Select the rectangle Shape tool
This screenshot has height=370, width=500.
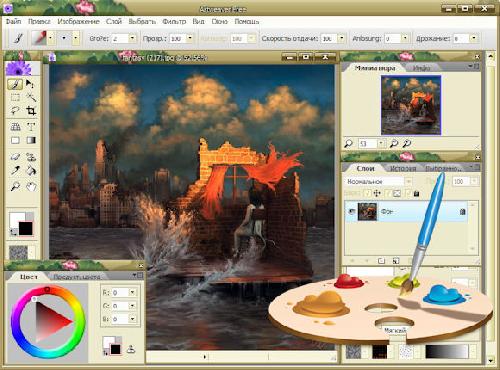[x=15, y=140]
